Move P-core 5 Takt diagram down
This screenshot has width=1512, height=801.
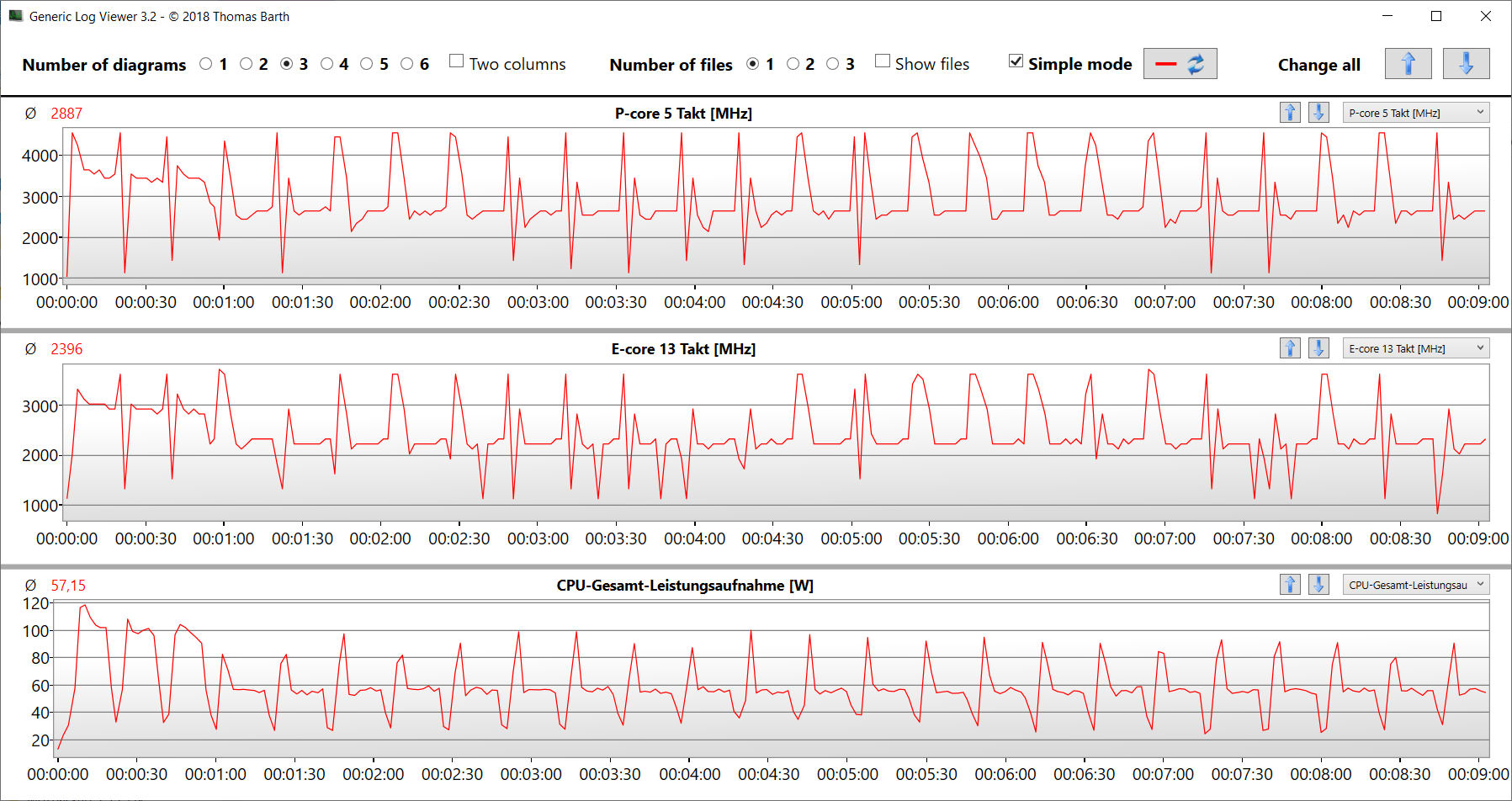click(x=1318, y=113)
